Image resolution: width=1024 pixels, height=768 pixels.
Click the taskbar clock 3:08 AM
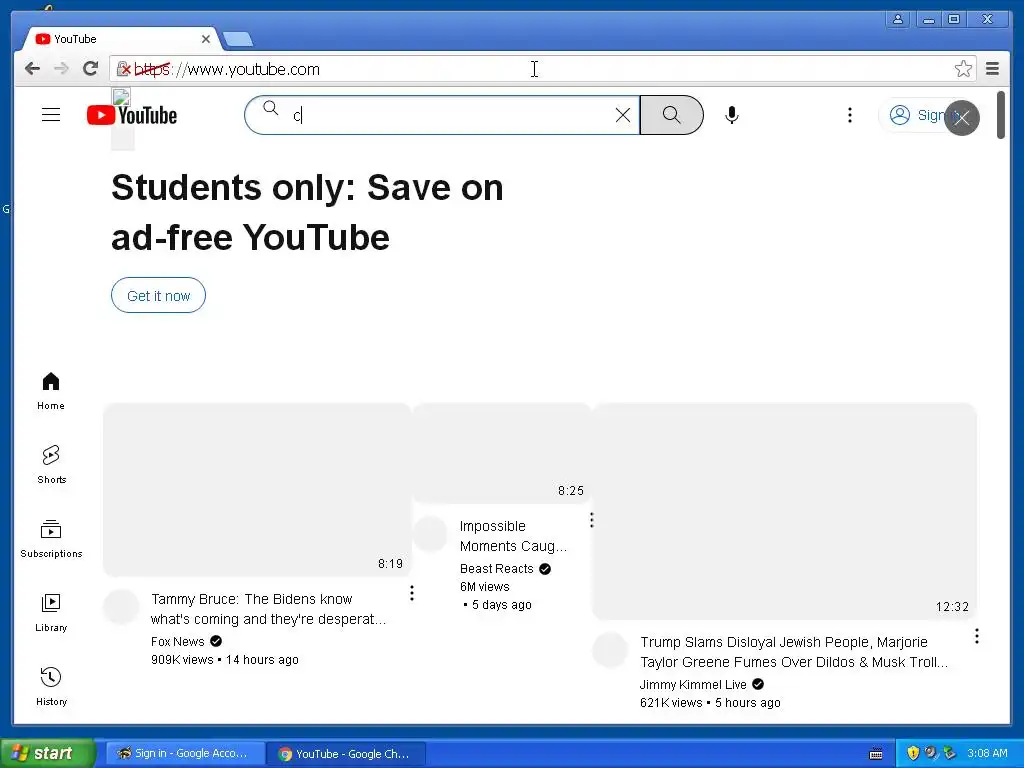(x=987, y=754)
